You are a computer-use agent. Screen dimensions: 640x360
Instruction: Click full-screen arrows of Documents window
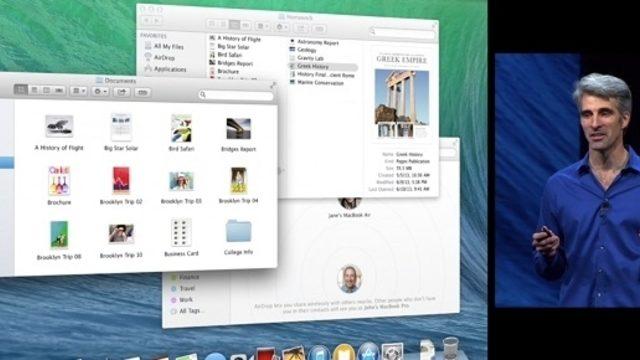tap(273, 85)
